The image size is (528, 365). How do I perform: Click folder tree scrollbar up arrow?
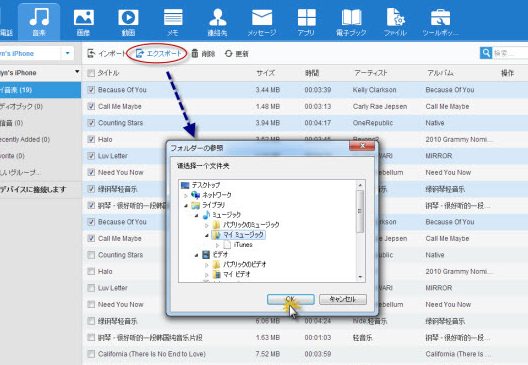360,185
